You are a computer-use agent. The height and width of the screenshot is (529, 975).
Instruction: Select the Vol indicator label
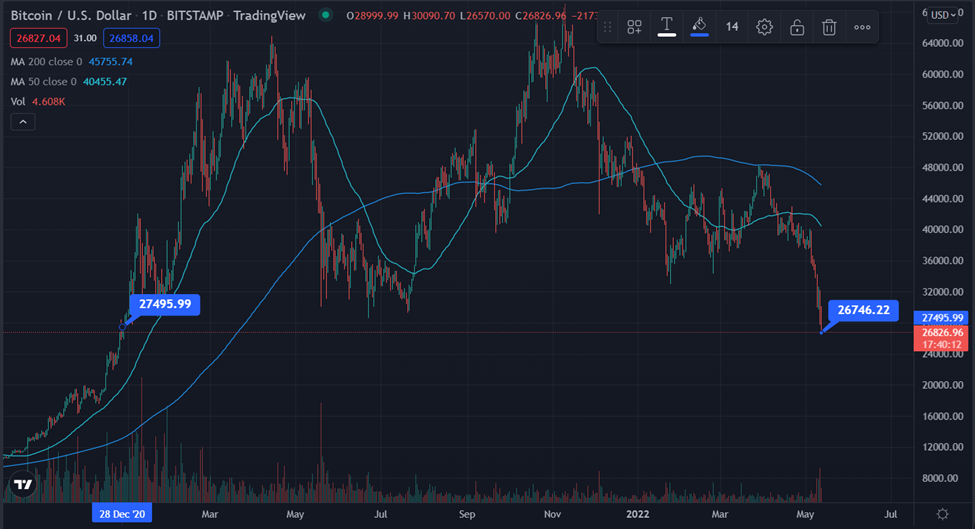pyautogui.click(x=18, y=101)
